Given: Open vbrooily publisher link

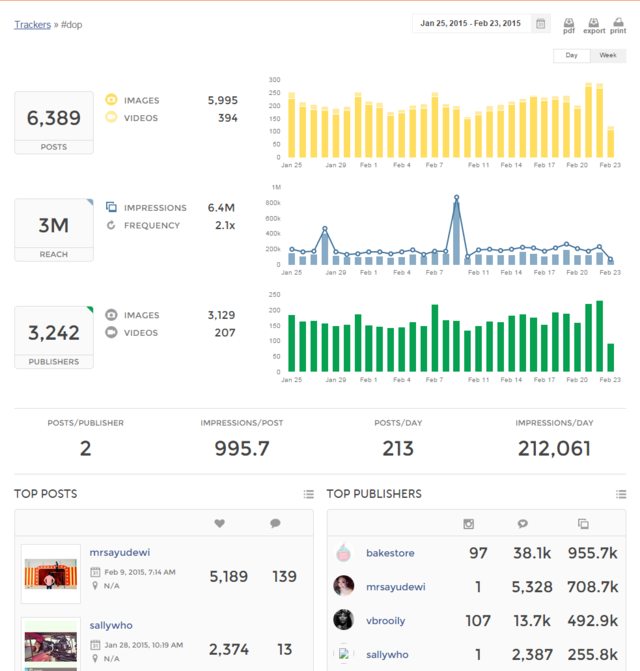Looking at the screenshot, I should coord(386,620).
